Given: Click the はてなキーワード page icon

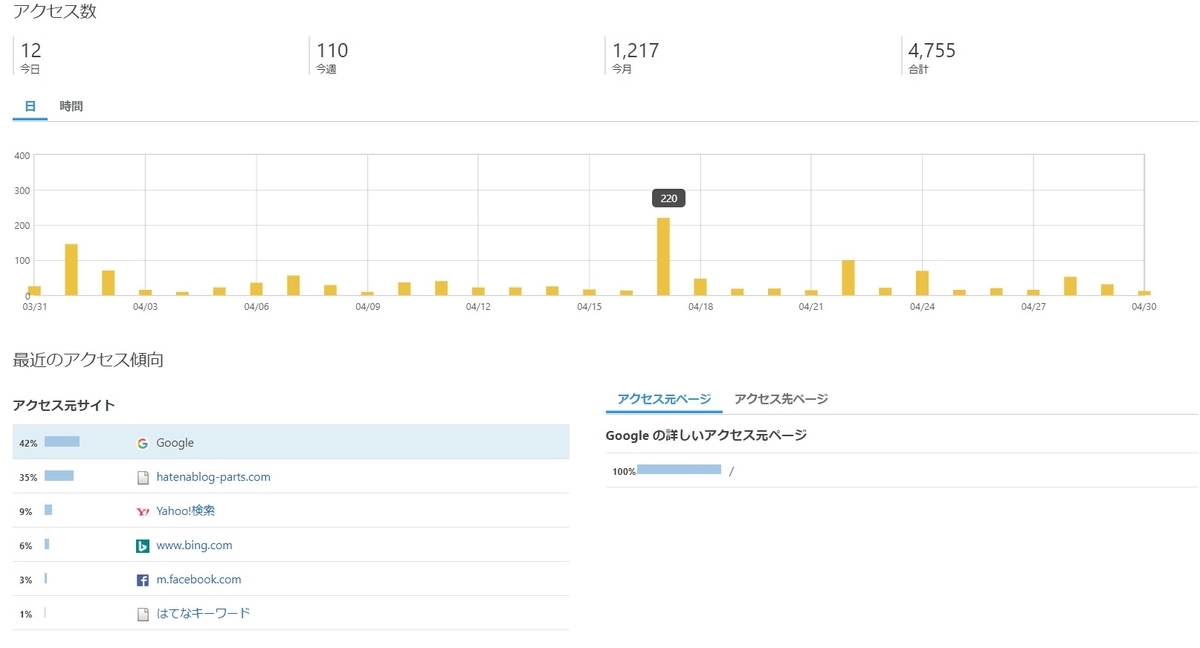Looking at the screenshot, I should pos(142,614).
